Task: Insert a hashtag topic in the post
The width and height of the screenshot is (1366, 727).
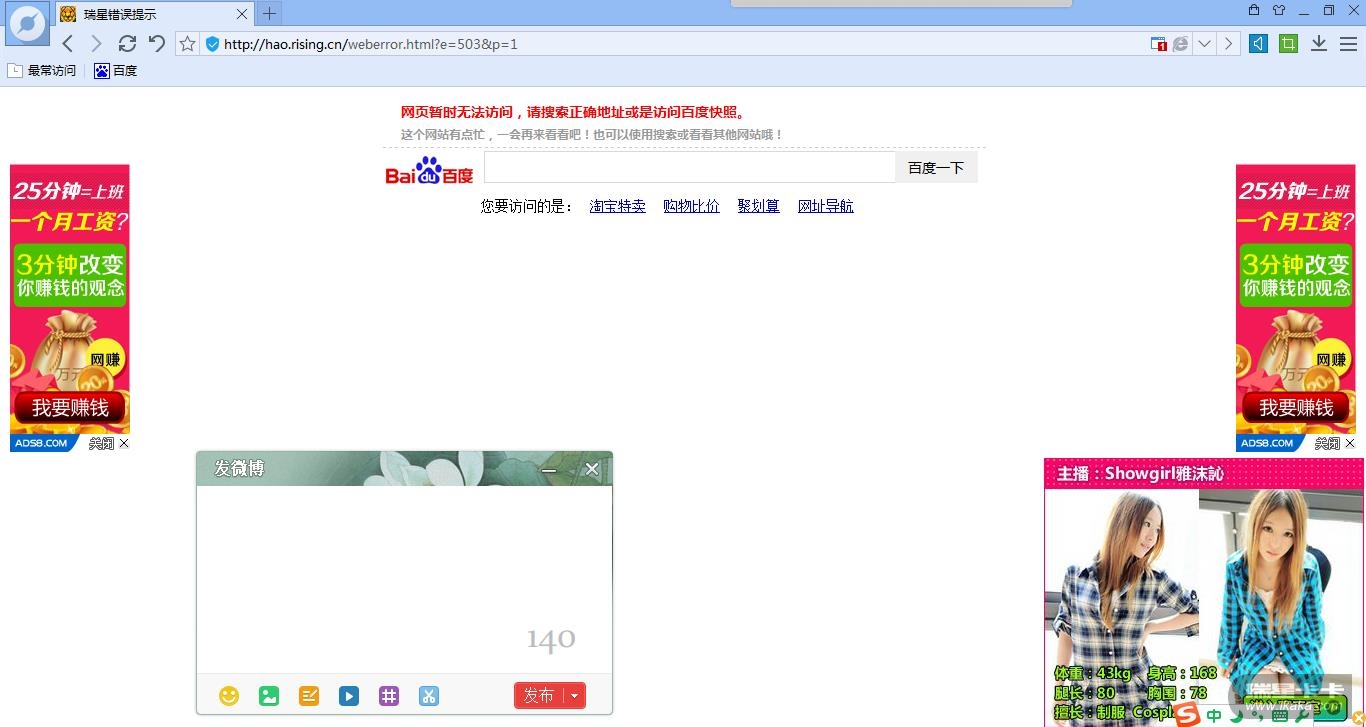Action: pos(389,696)
